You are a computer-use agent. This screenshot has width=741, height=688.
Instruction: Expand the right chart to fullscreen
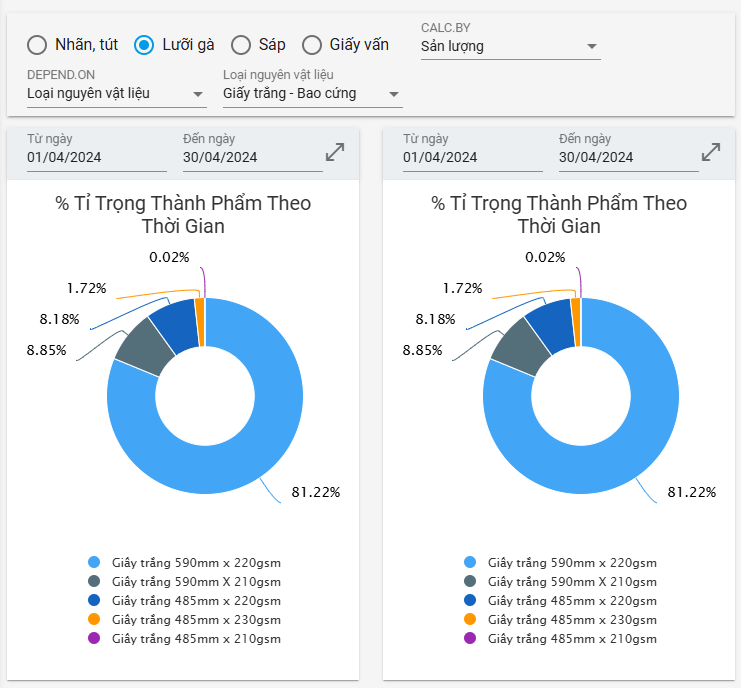tap(711, 152)
